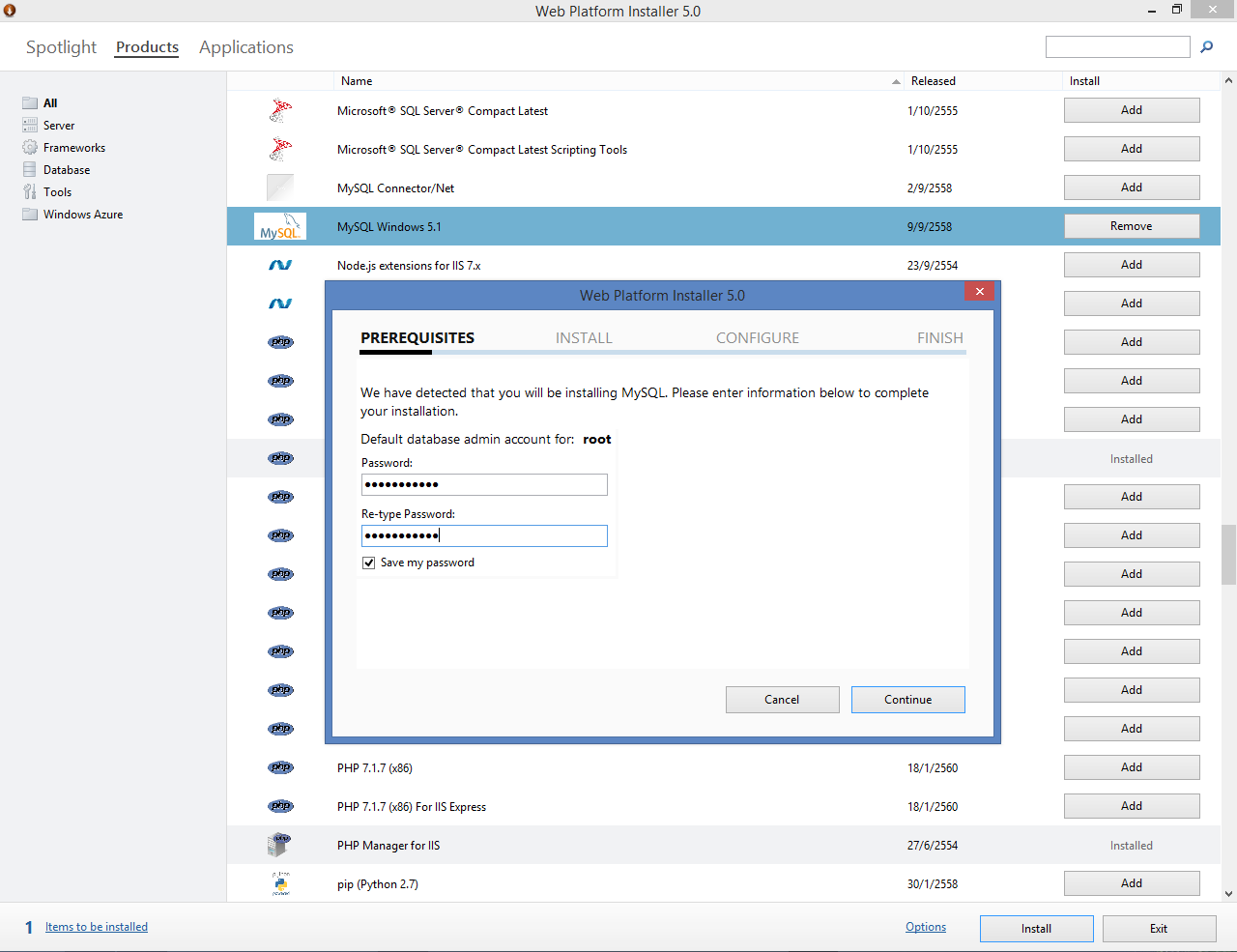Add pip (Python 2.7)
Screen dimensions: 1237x952
pos(1132,883)
